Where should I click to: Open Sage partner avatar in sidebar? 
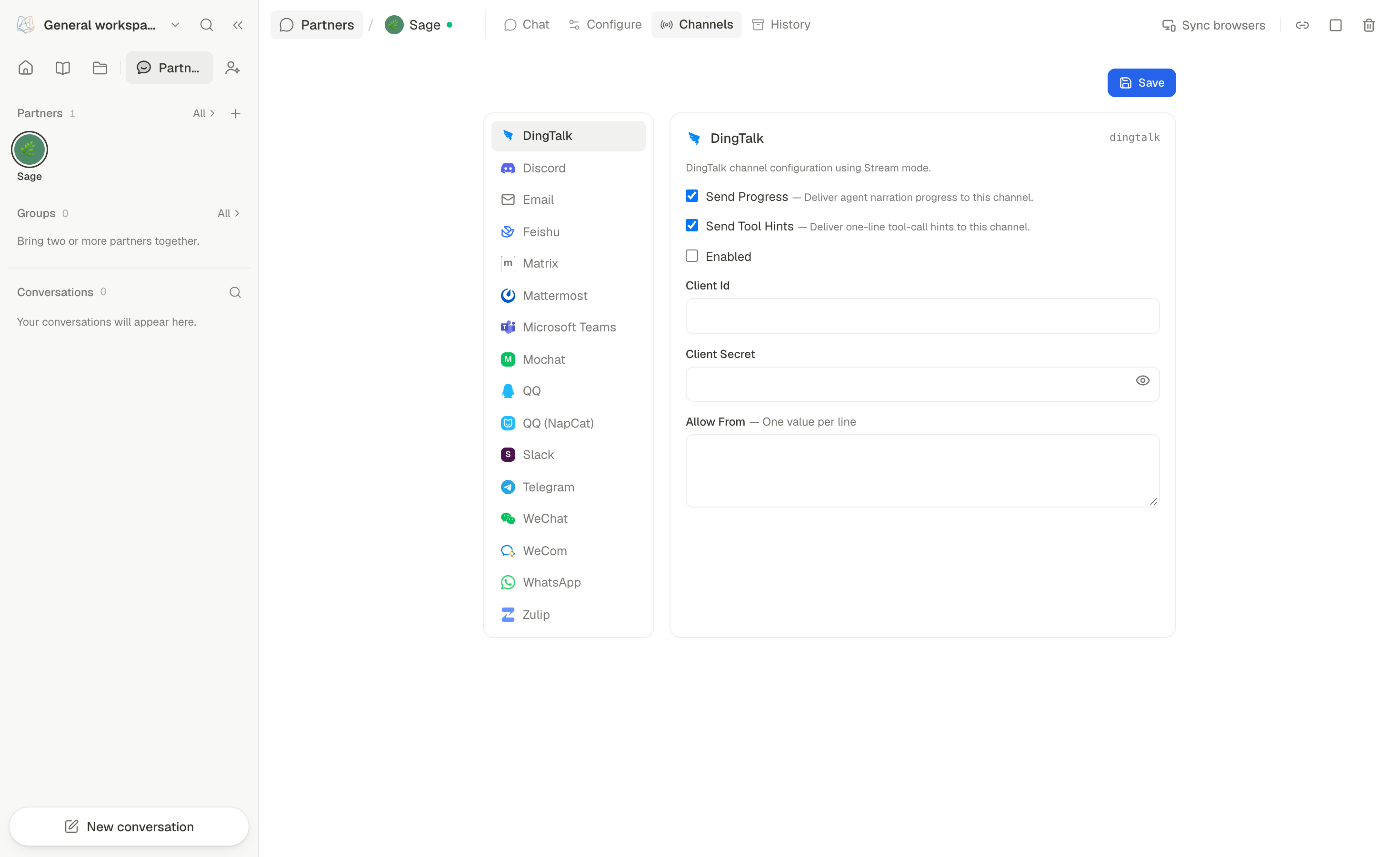[x=30, y=150]
